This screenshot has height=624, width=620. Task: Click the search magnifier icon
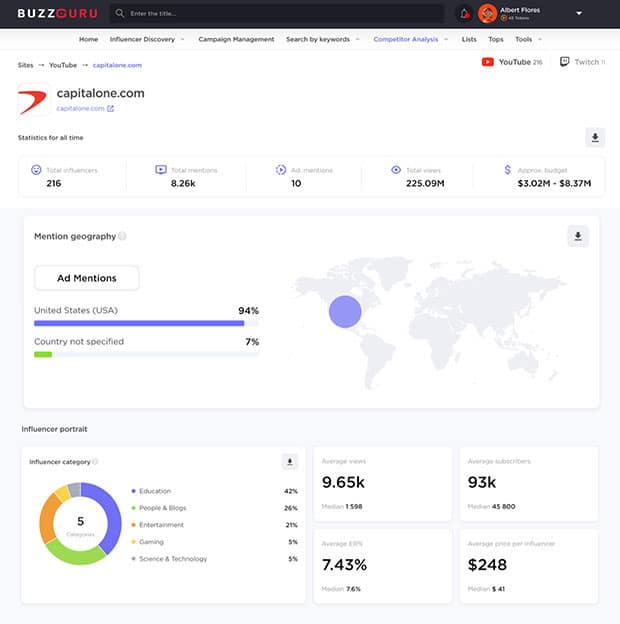click(119, 14)
